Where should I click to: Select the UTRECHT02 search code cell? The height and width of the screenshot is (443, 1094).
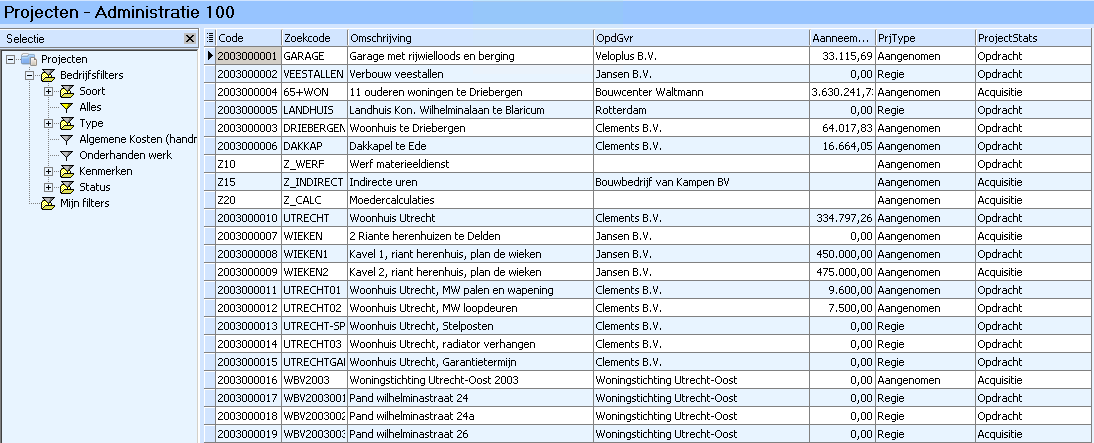coord(314,308)
